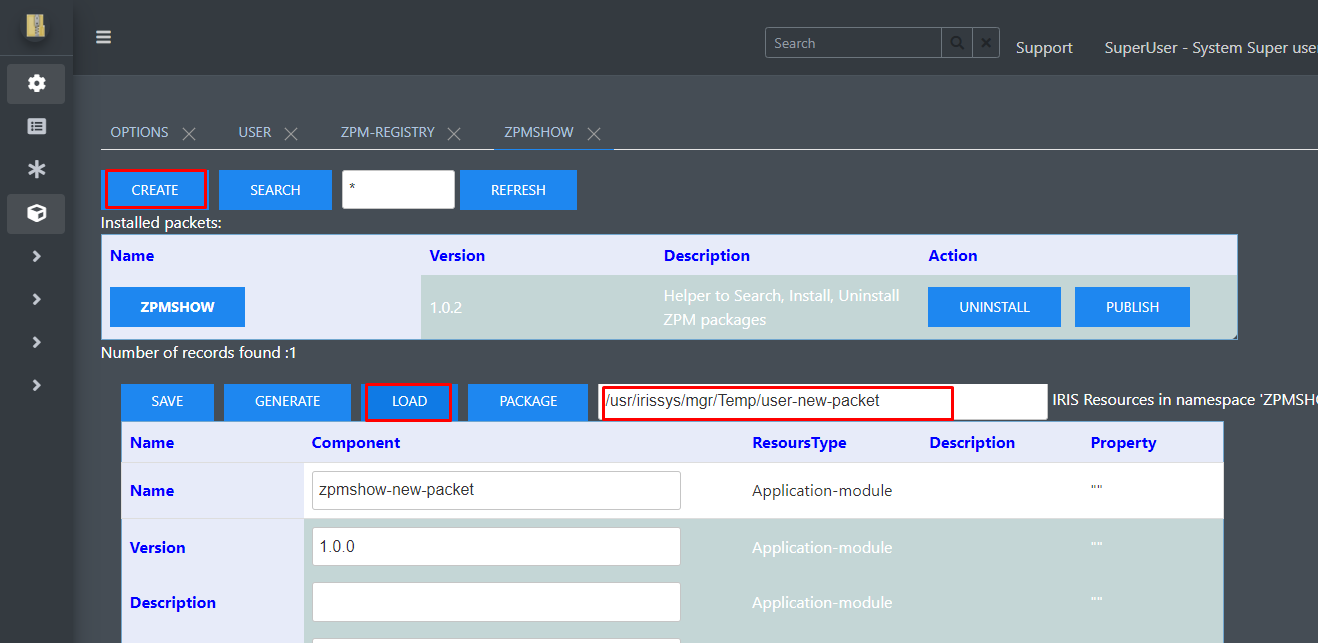Expand the first sidebar chevron
The image size is (1318, 643).
(x=36, y=256)
